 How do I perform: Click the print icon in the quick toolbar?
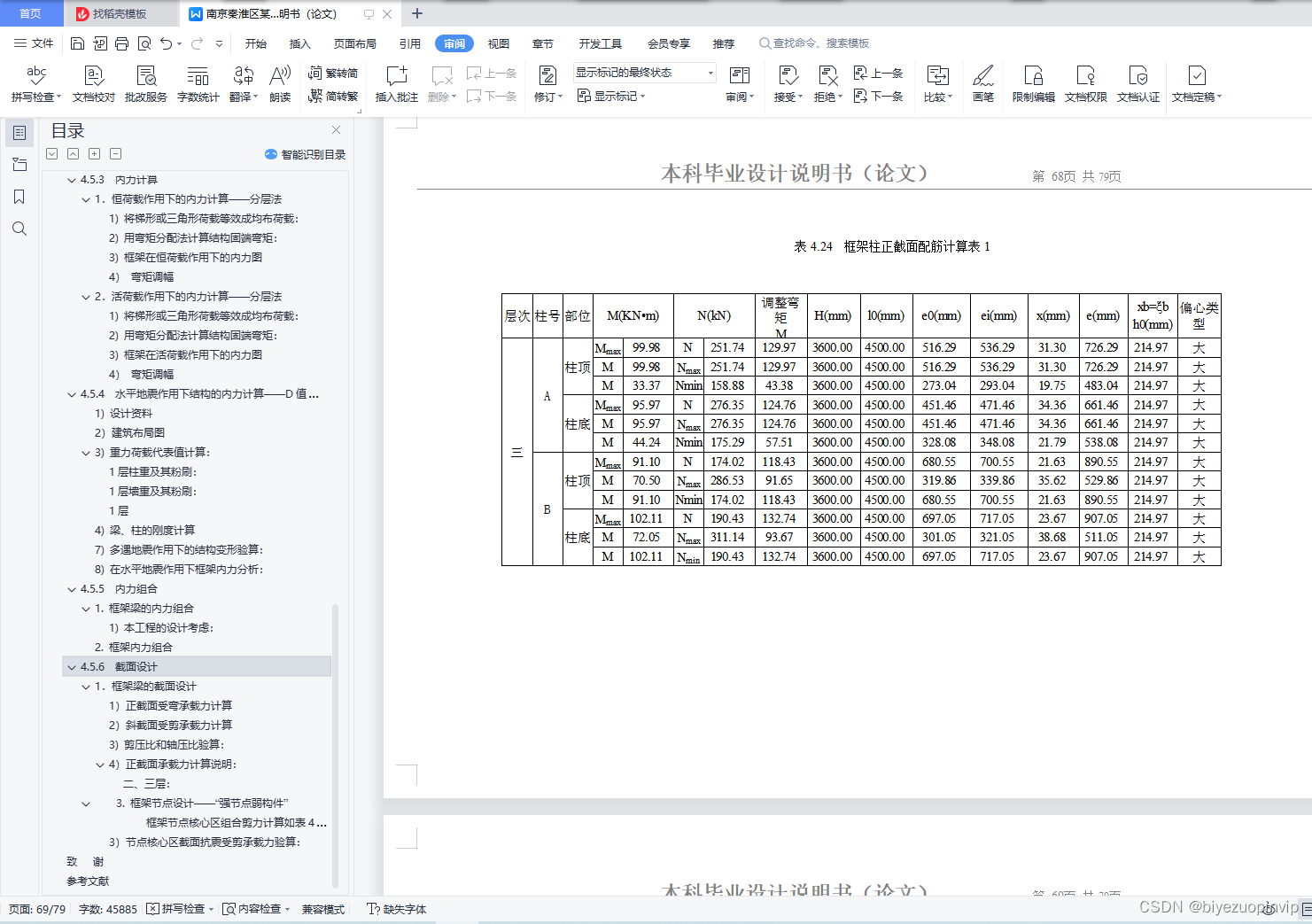click(121, 43)
